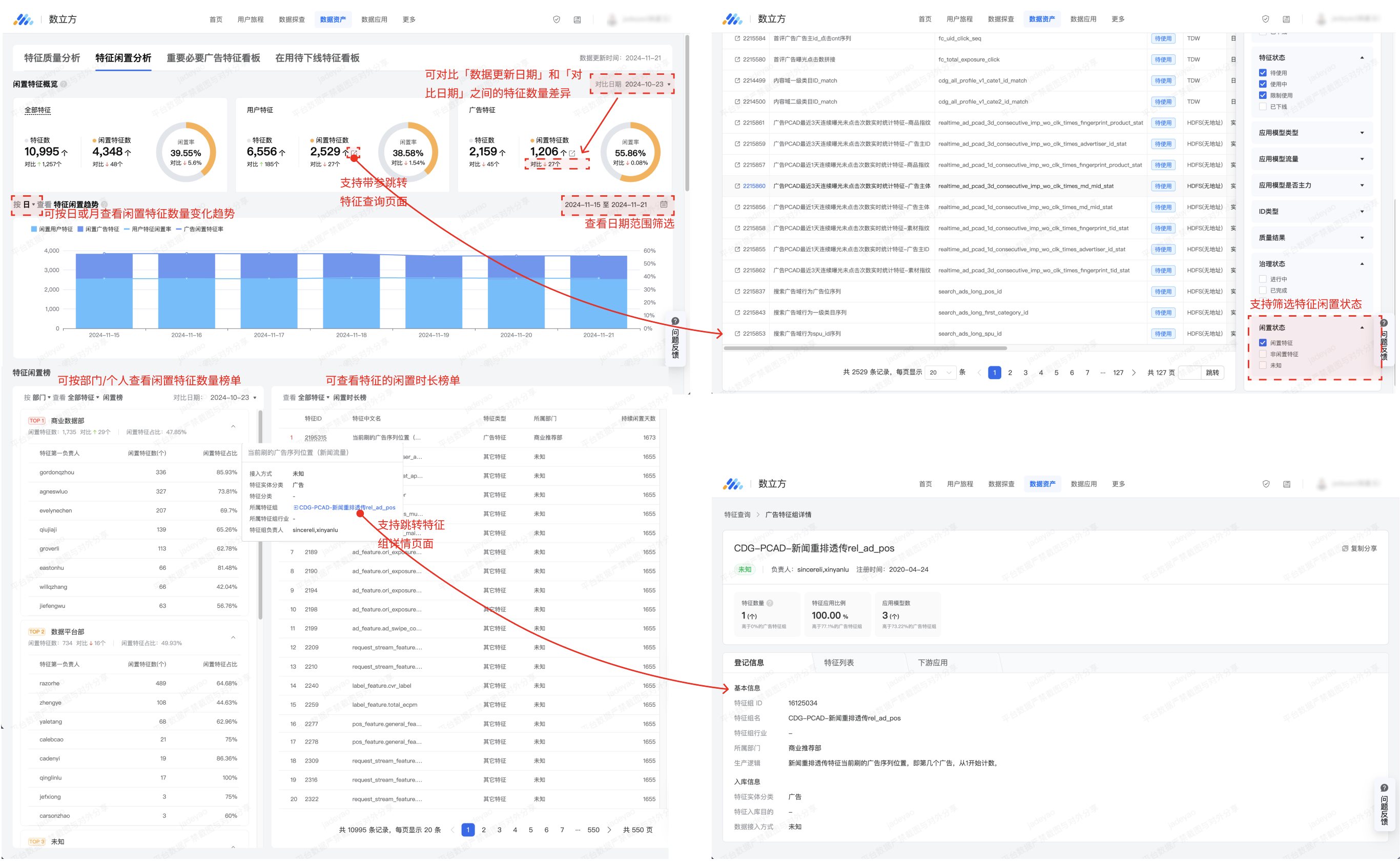This screenshot has width=1400, height=864.
Task: Check the 已下线 status checkbox
Action: (x=1263, y=107)
